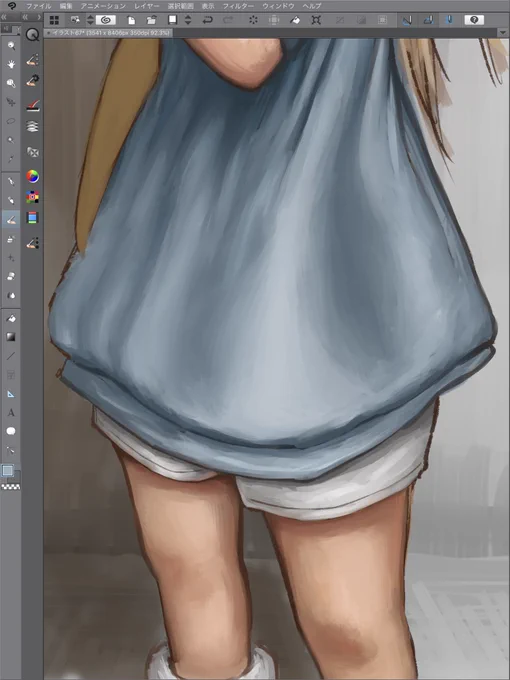Select the Figure line tool
The height and width of the screenshot is (680, 510).
click(x=11, y=356)
